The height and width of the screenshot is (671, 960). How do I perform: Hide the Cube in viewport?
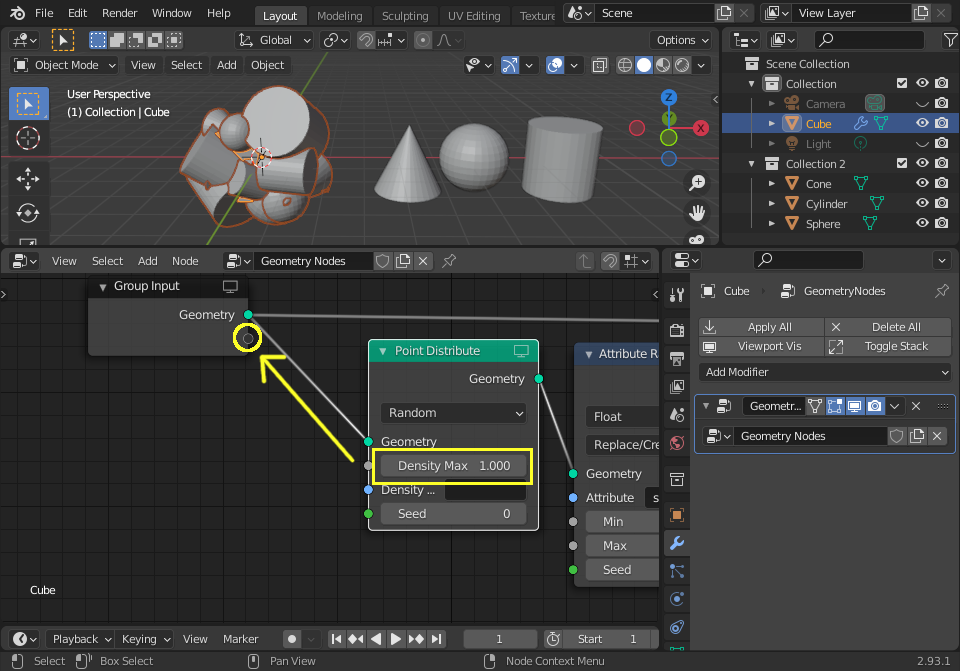pyautogui.click(x=922, y=123)
